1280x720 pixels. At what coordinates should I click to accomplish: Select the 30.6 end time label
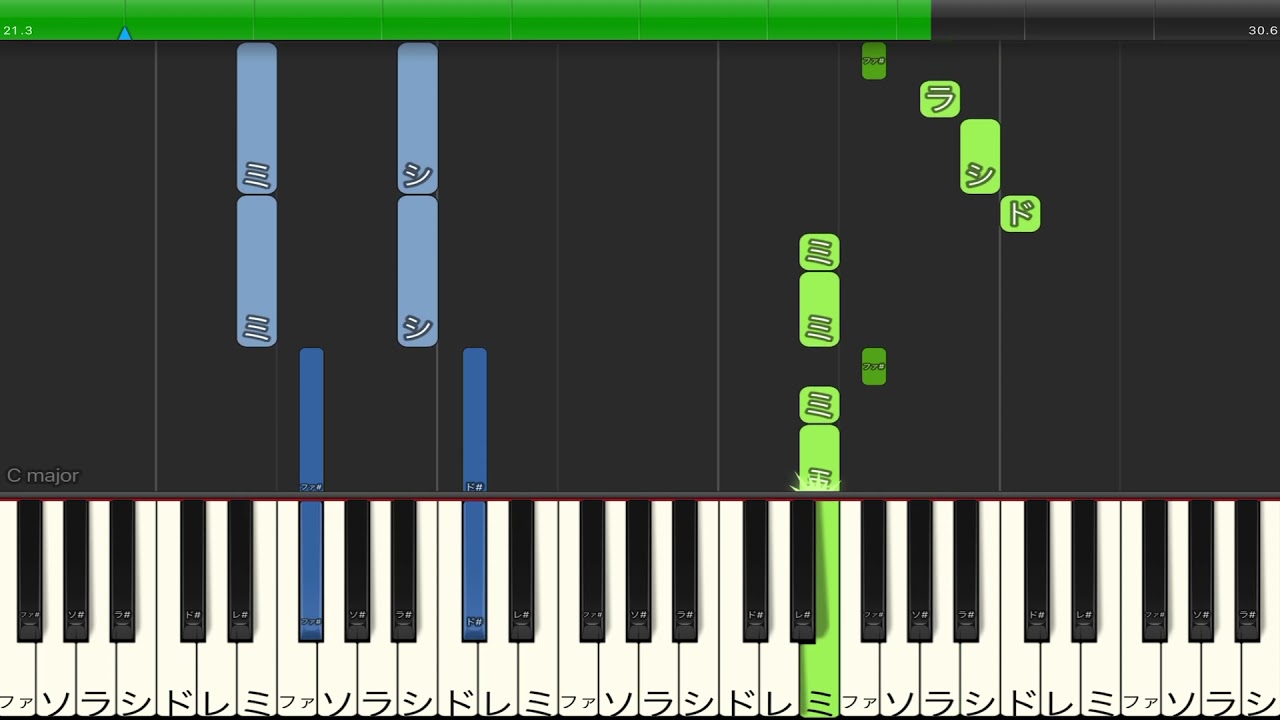(1262, 31)
